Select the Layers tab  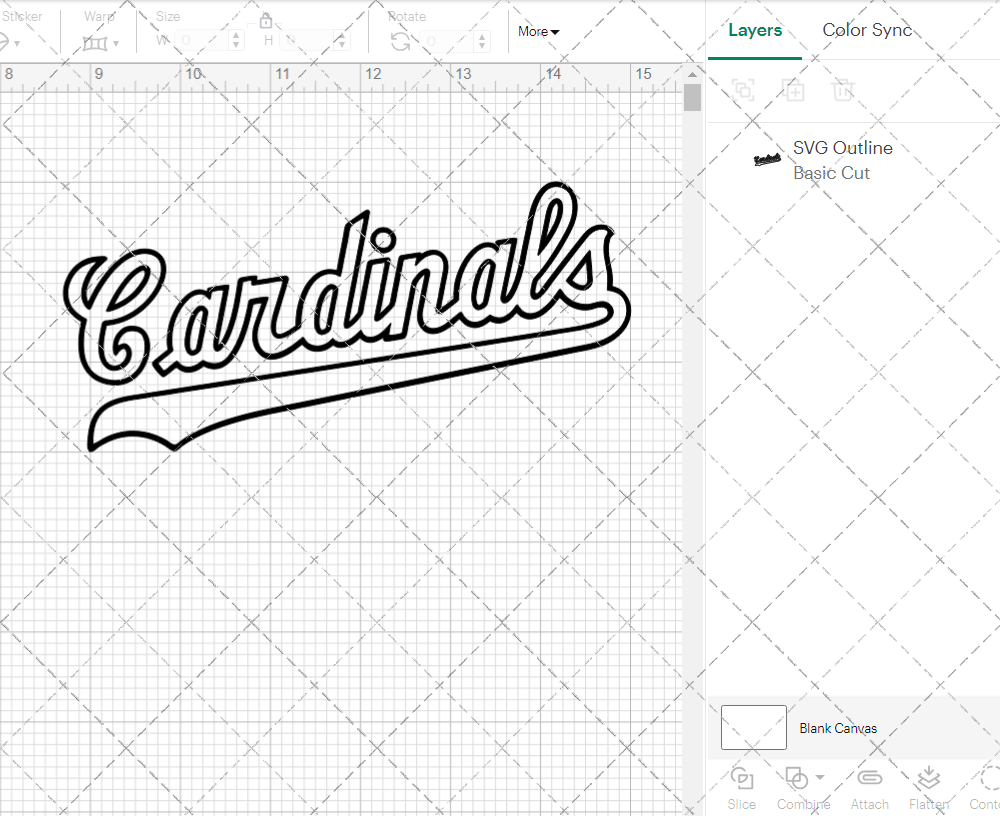(x=755, y=30)
